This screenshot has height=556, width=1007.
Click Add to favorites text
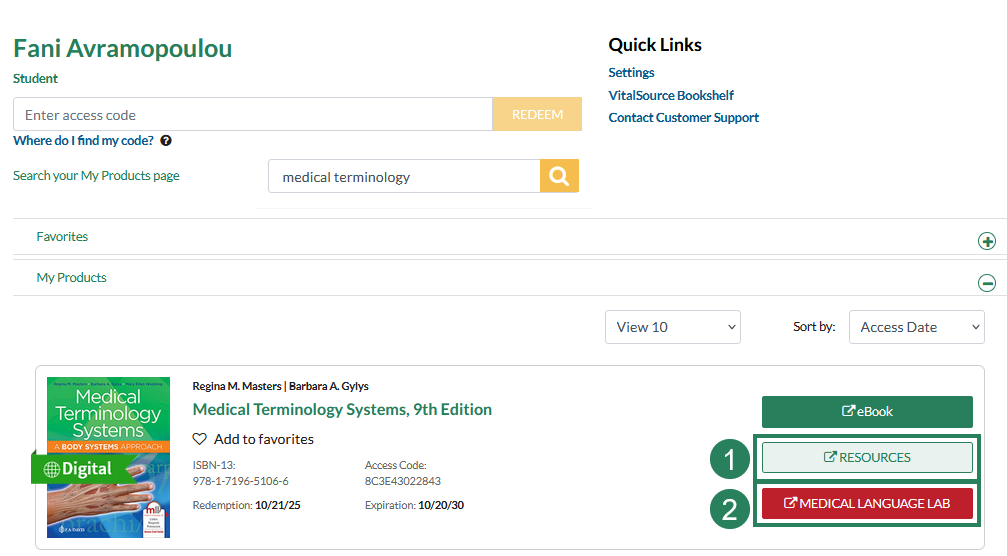[264, 439]
